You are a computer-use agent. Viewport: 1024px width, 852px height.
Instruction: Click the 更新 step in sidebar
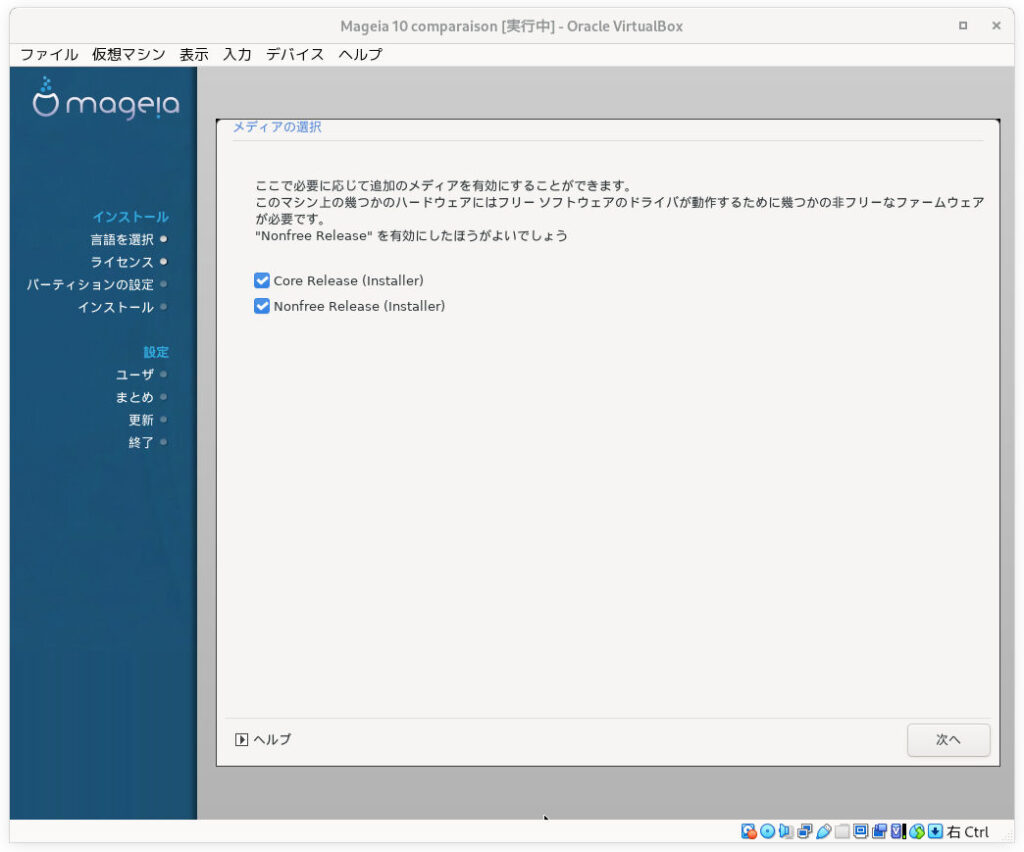141,420
